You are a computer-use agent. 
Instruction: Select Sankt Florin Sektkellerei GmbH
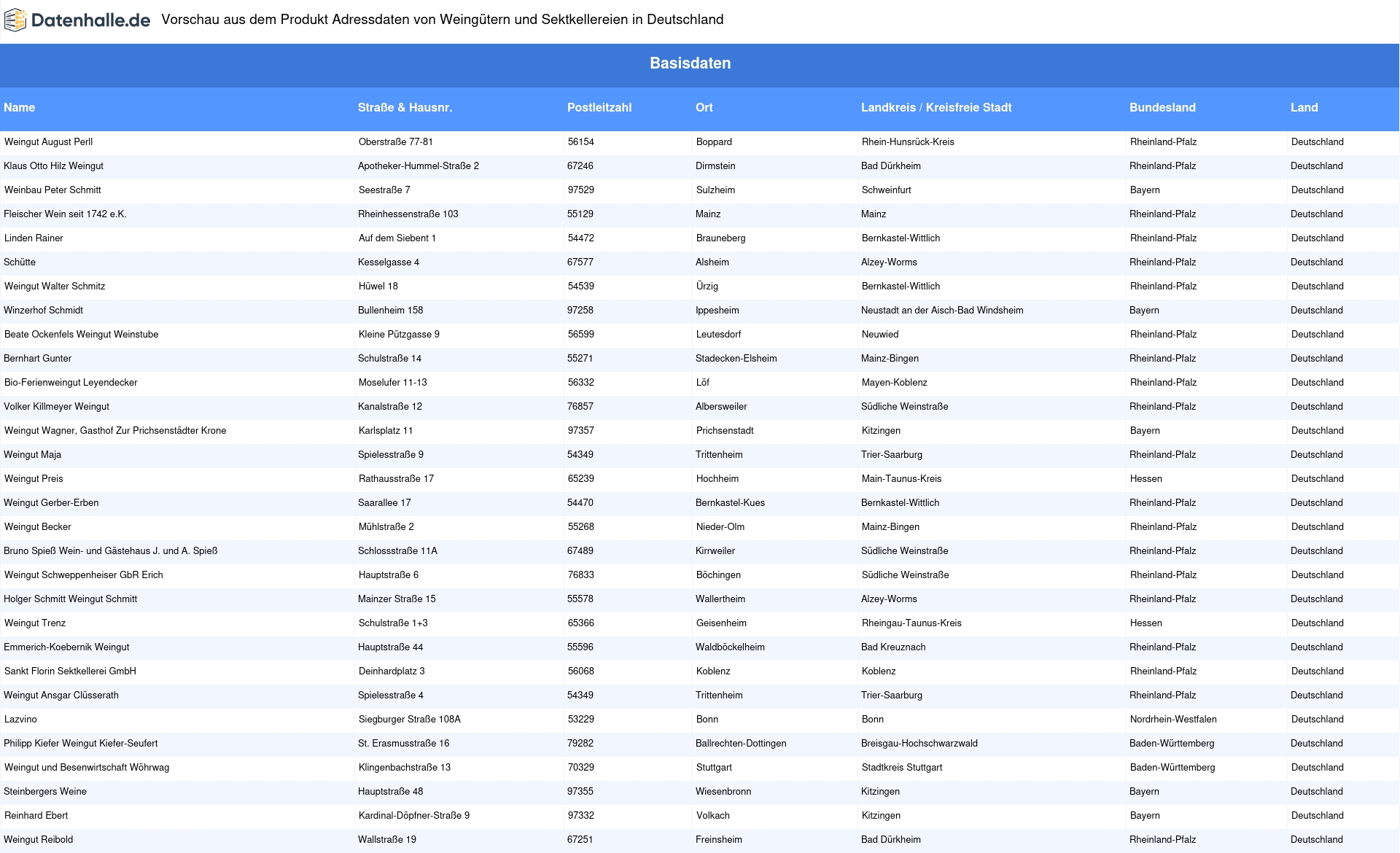(x=70, y=671)
